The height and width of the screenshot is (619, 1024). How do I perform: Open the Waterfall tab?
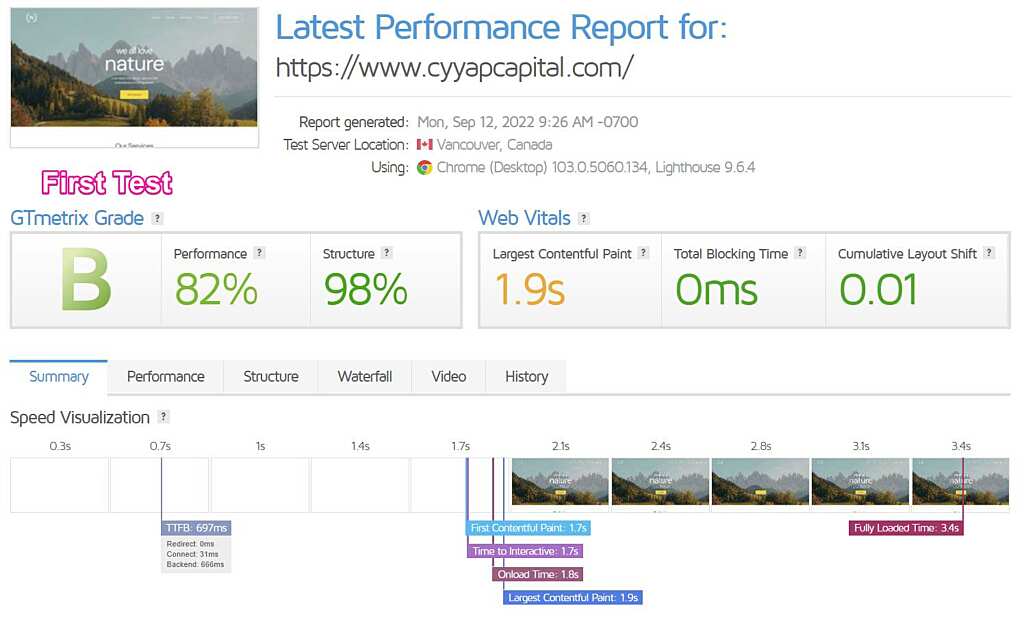(x=365, y=377)
